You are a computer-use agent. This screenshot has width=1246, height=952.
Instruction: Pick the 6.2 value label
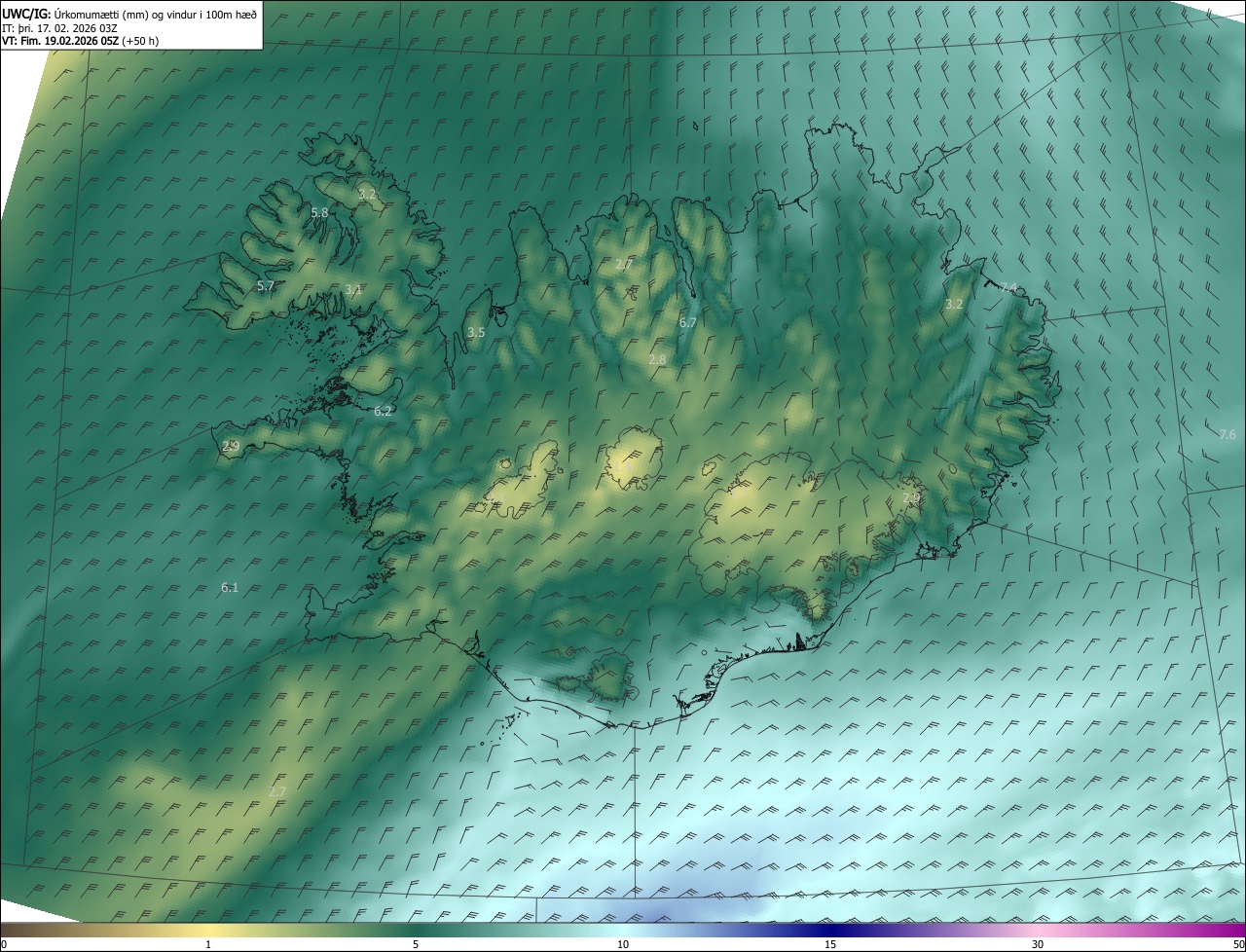[x=383, y=411]
